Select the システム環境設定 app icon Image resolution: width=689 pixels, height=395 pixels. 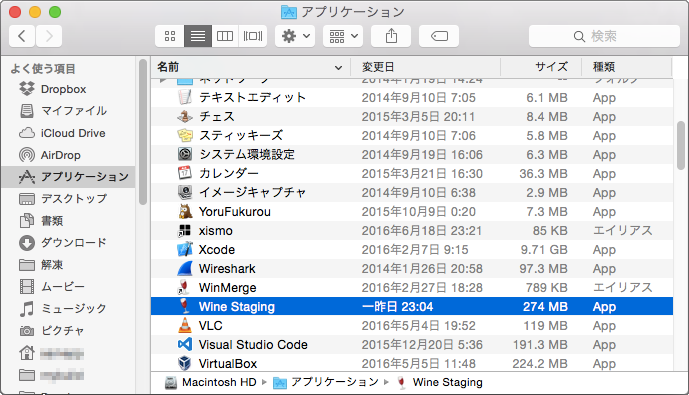pyautogui.click(x=185, y=154)
